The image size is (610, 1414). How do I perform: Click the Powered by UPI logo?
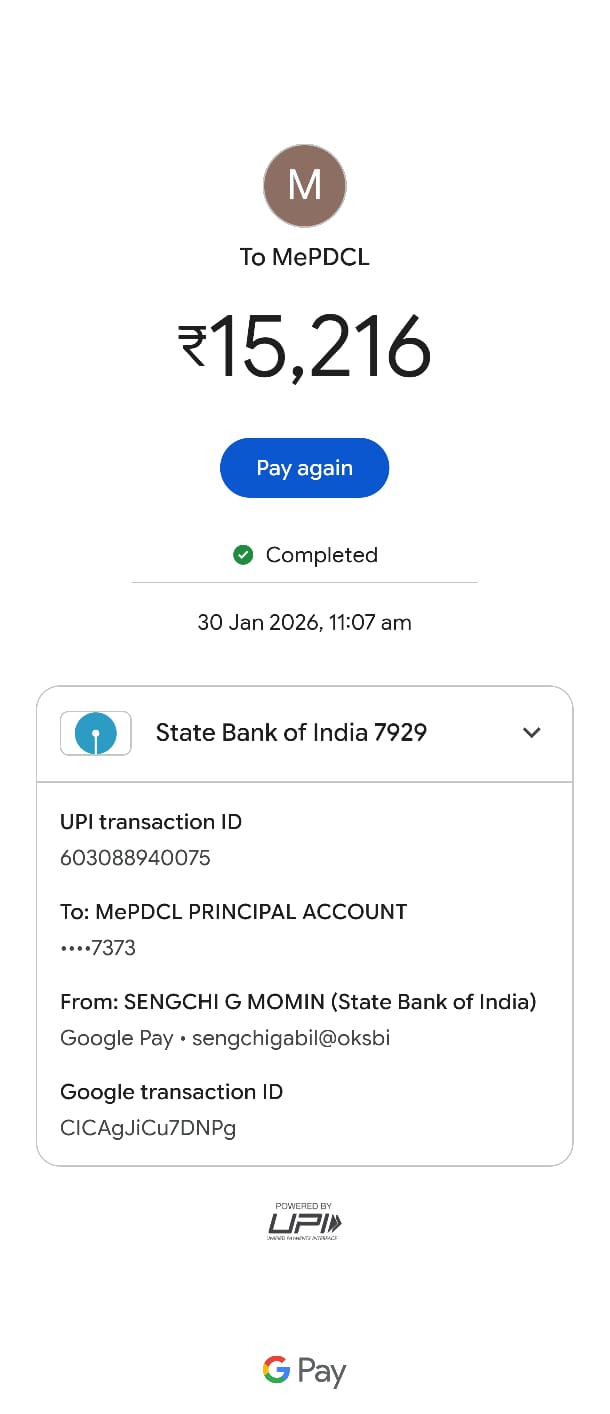(305, 1221)
